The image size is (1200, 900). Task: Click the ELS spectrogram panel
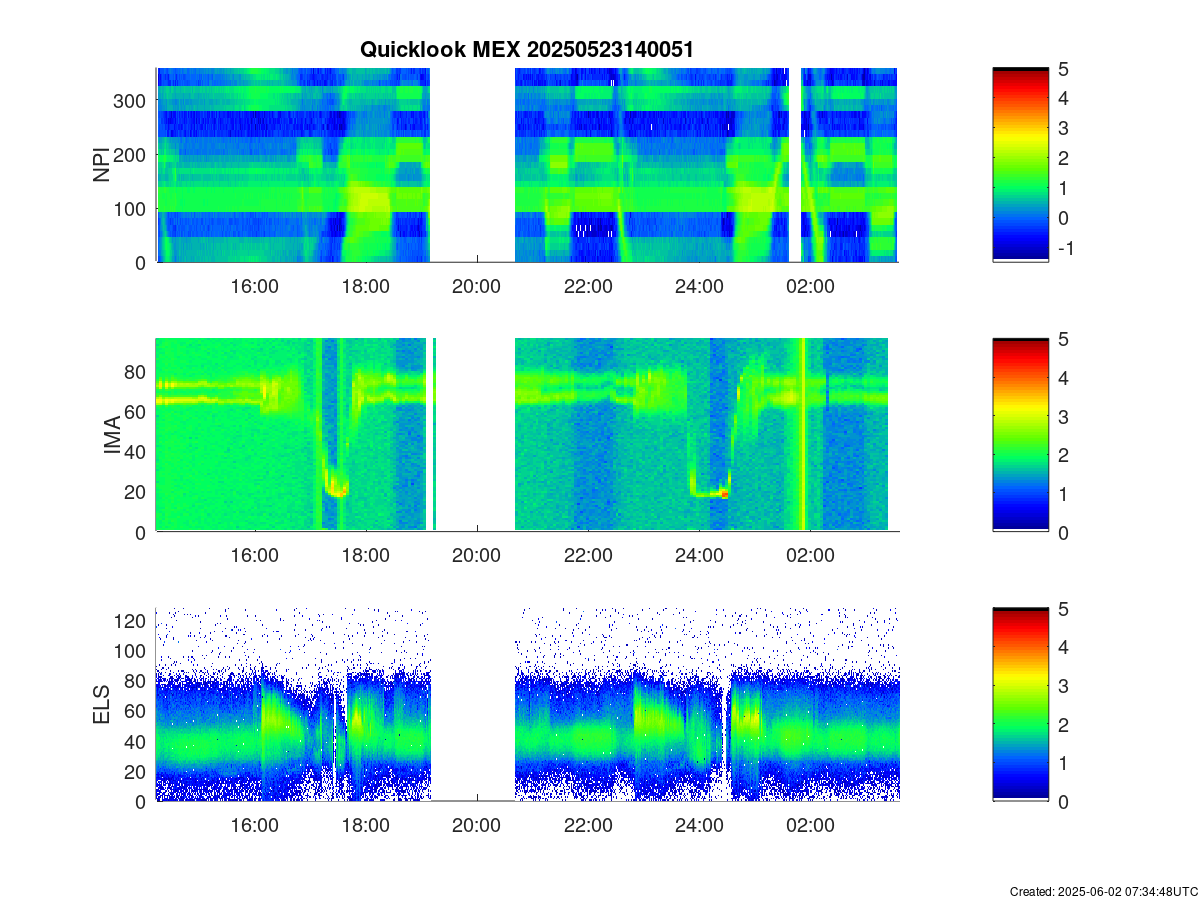pos(527,704)
